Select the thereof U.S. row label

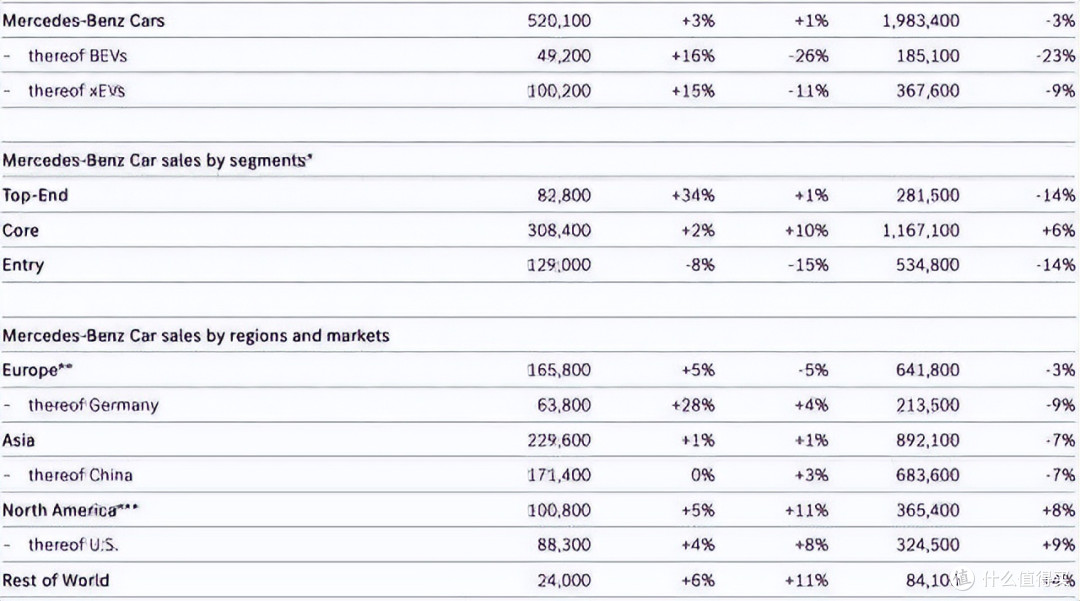tap(73, 545)
